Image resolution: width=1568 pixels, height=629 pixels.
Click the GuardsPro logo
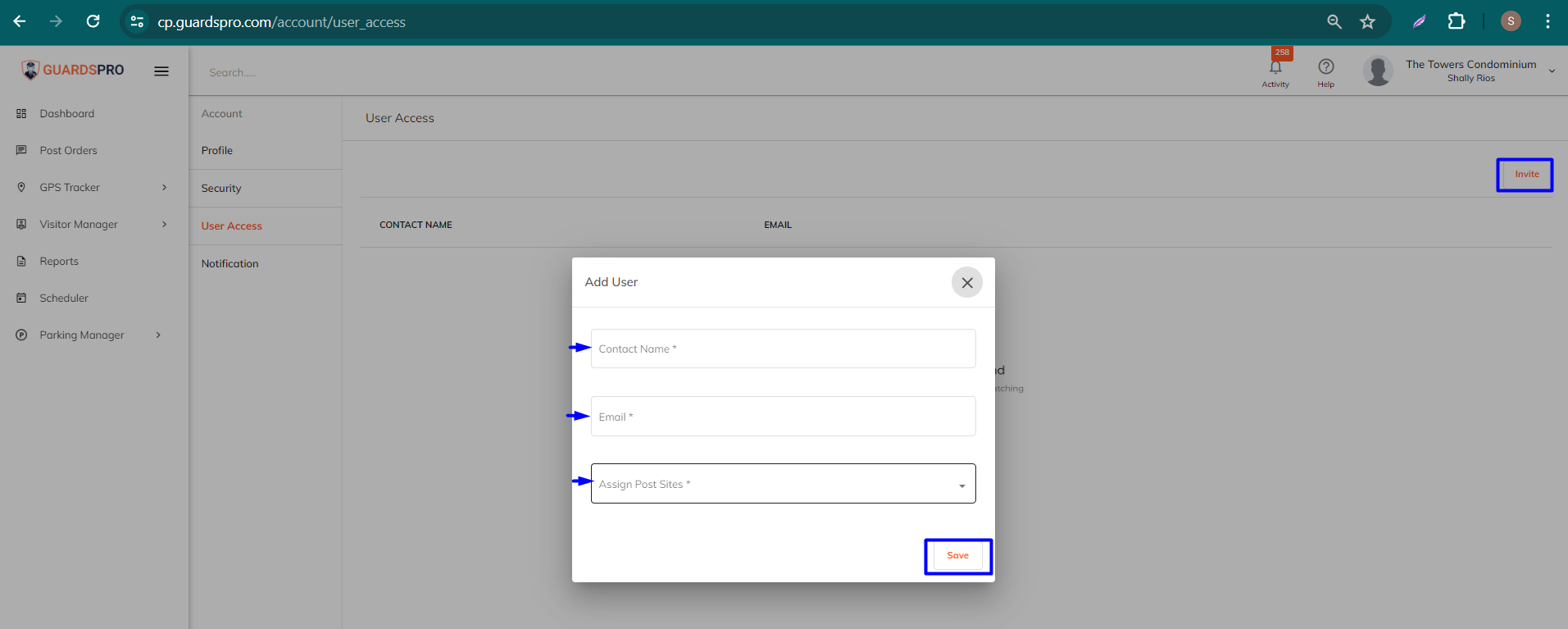click(x=73, y=71)
